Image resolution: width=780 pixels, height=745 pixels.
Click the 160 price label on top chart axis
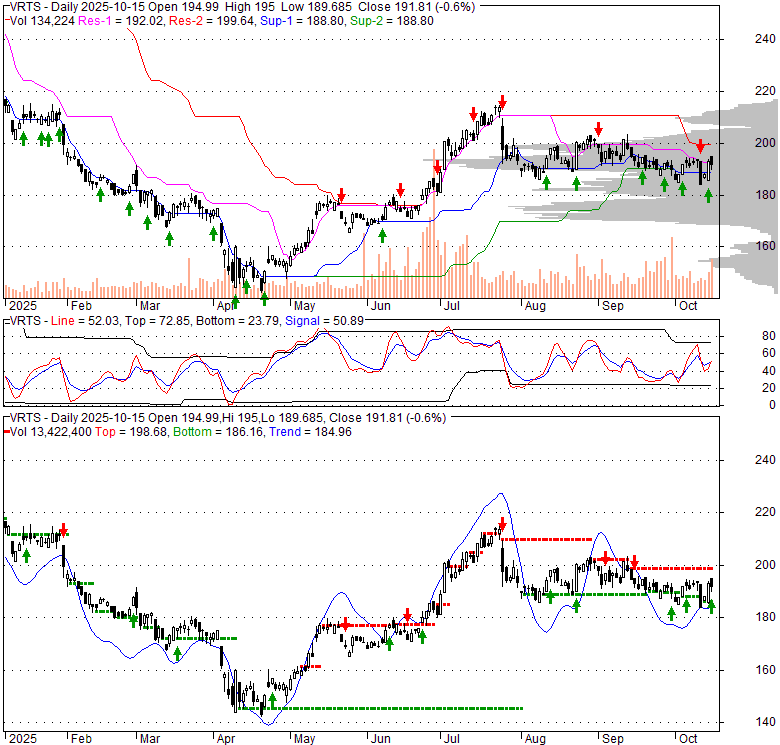[765, 246]
